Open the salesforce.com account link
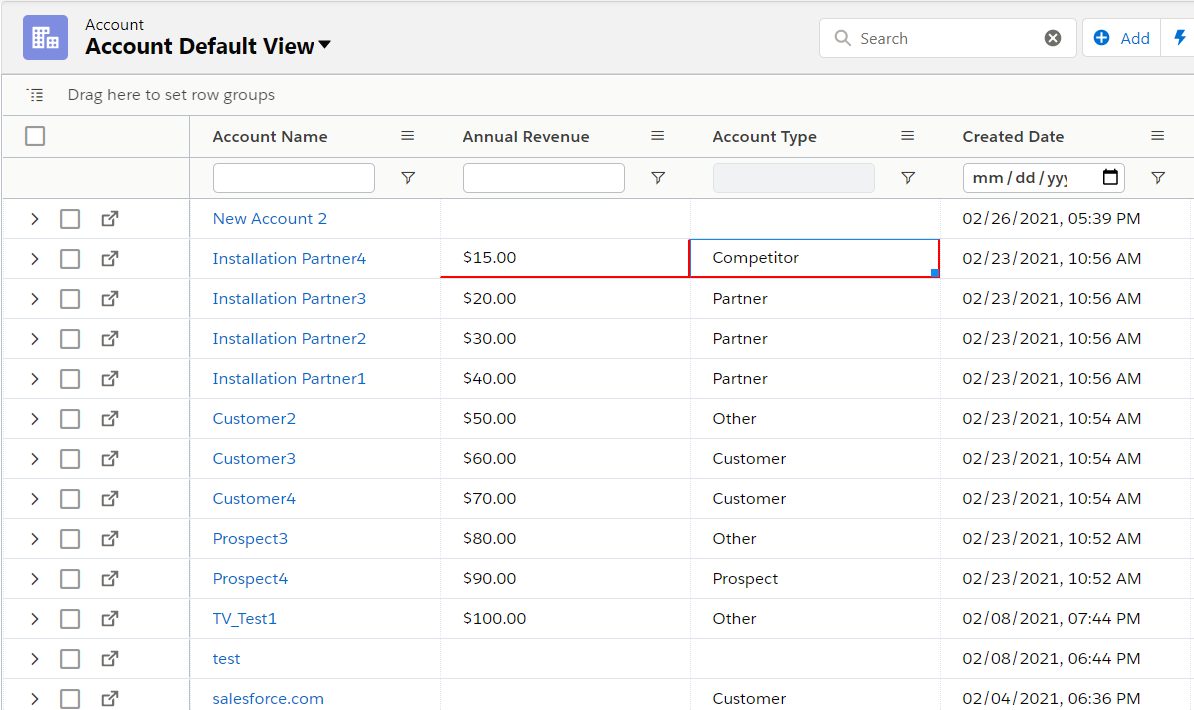 tap(268, 698)
